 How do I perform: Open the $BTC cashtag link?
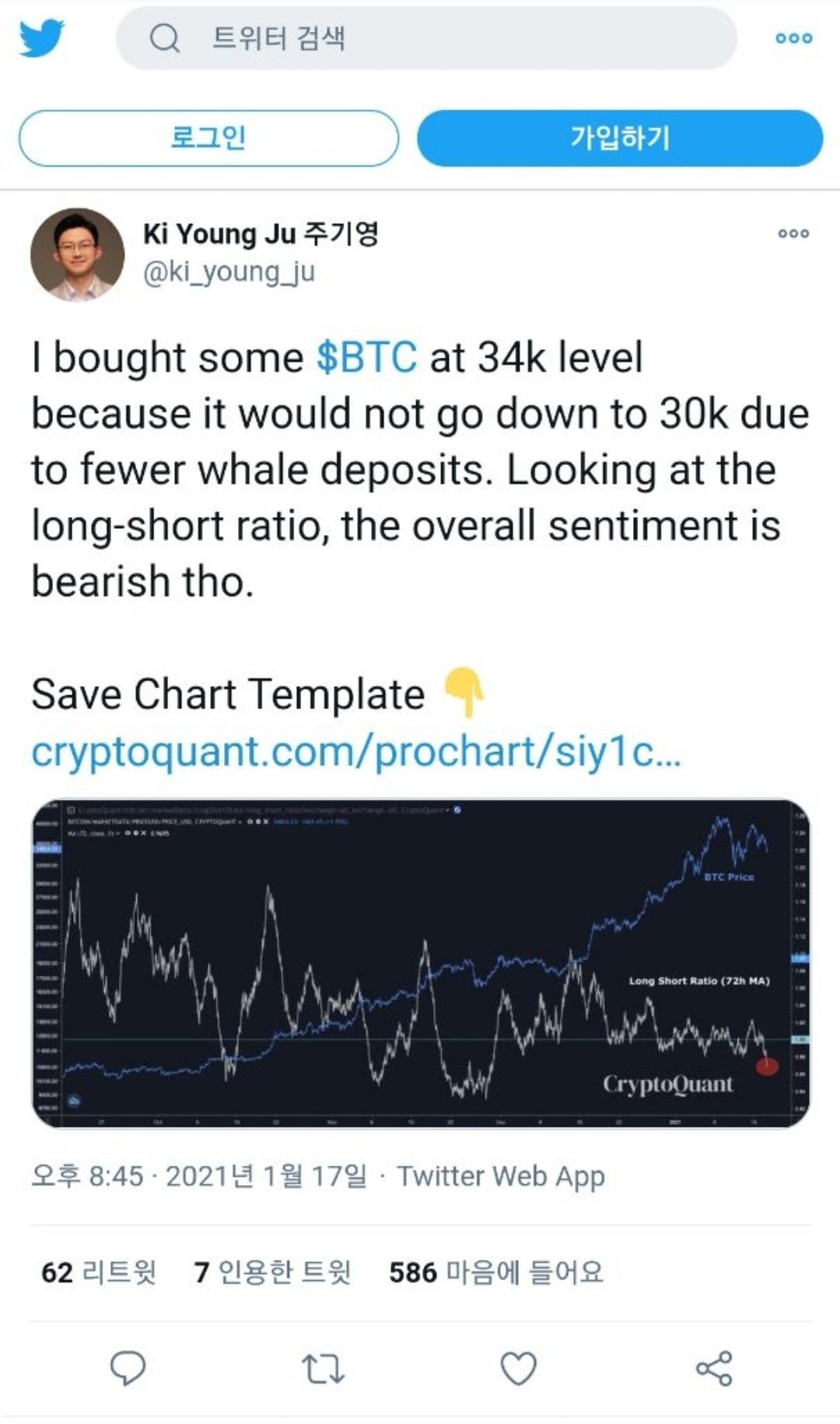(366, 358)
